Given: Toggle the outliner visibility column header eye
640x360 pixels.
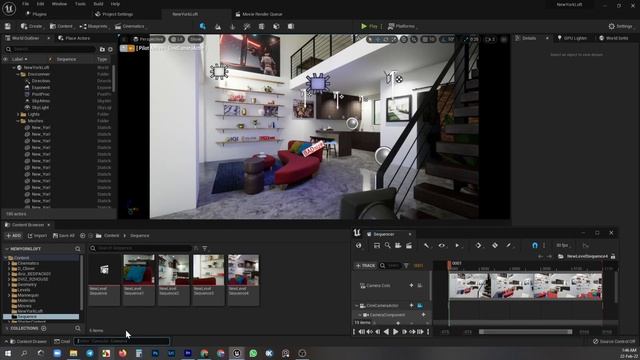Looking at the screenshot, I should pyautogui.click(x=5, y=59).
